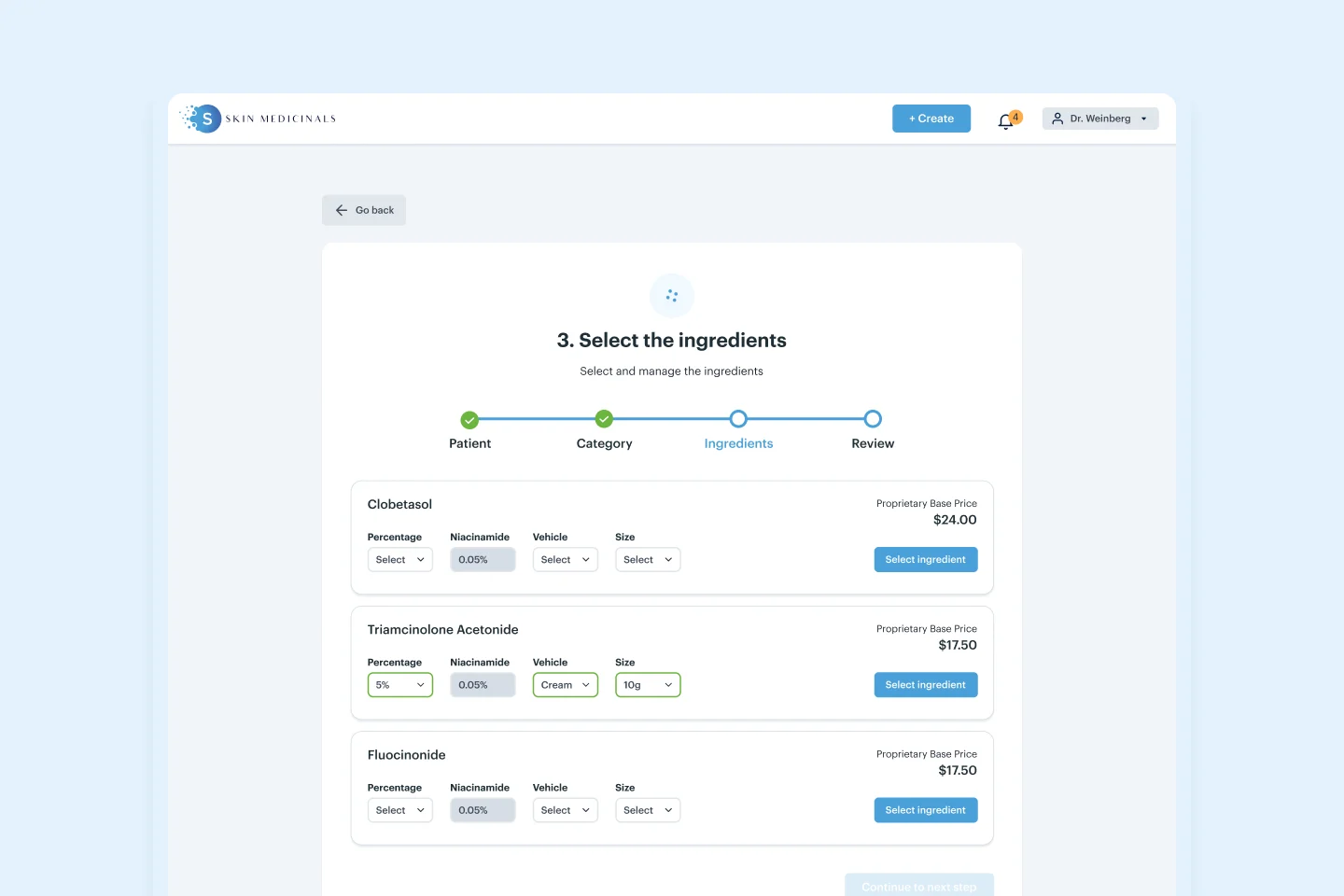1344x896 pixels.
Task: Open Dr. Weinberg account menu
Action: [1100, 119]
